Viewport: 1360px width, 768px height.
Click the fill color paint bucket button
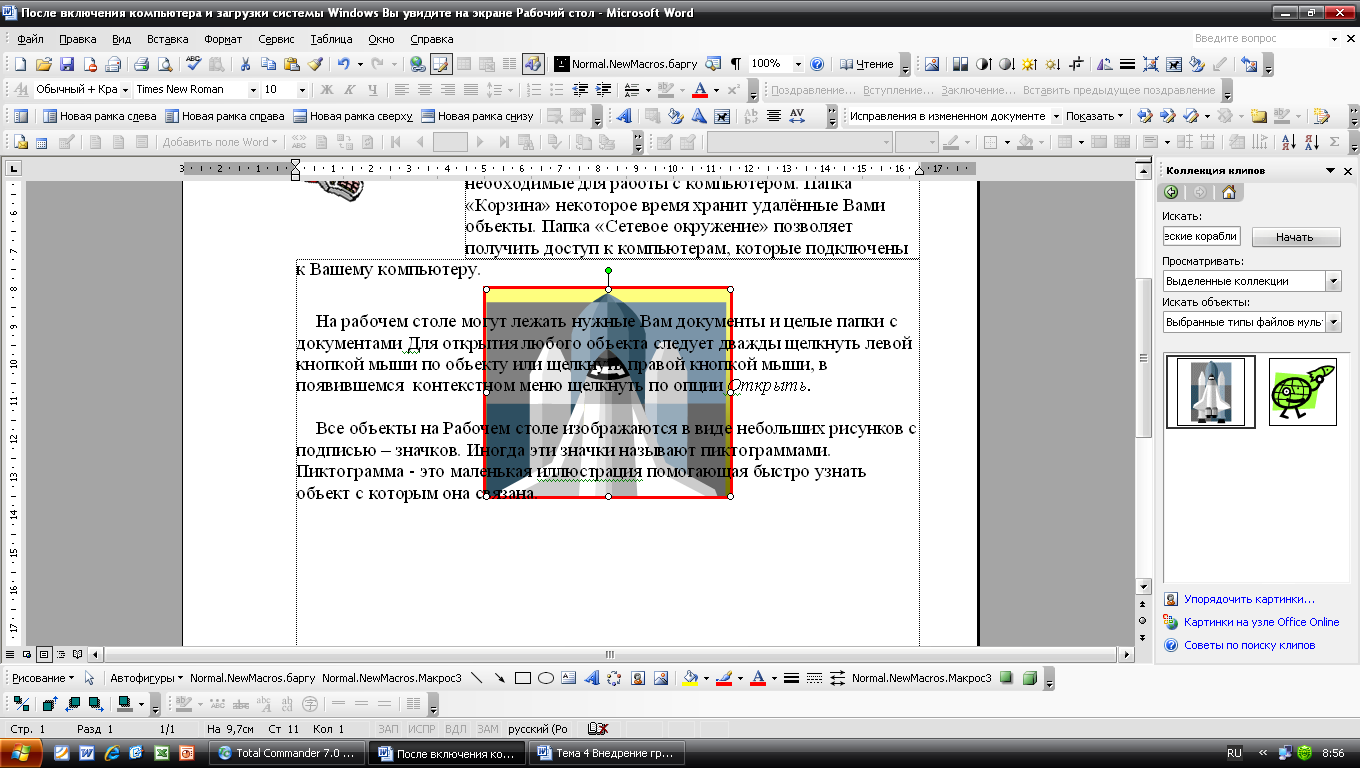click(689, 678)
